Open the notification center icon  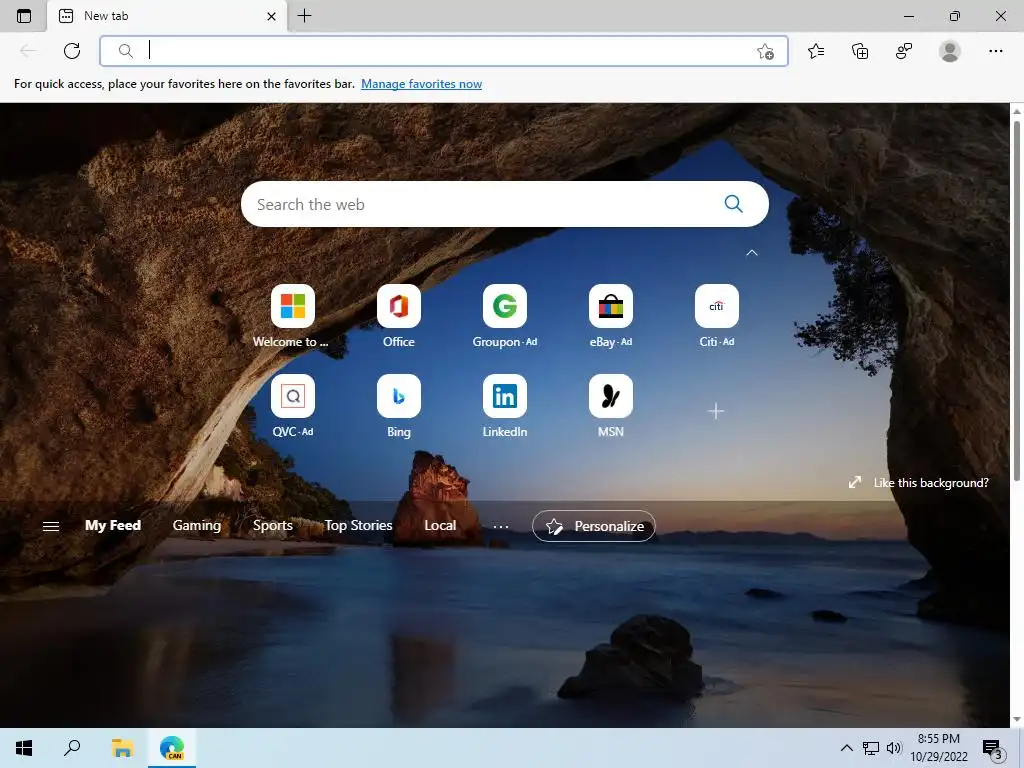[x=992, y=748]
